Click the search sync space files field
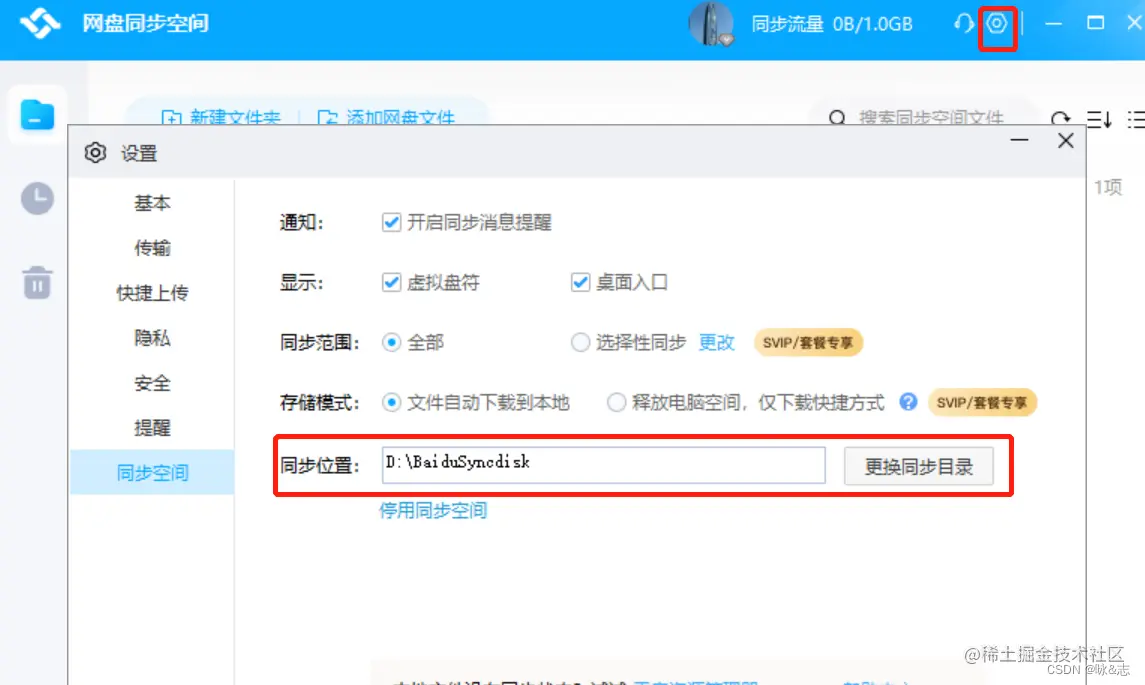1145x685 pixels. [931, 118]
